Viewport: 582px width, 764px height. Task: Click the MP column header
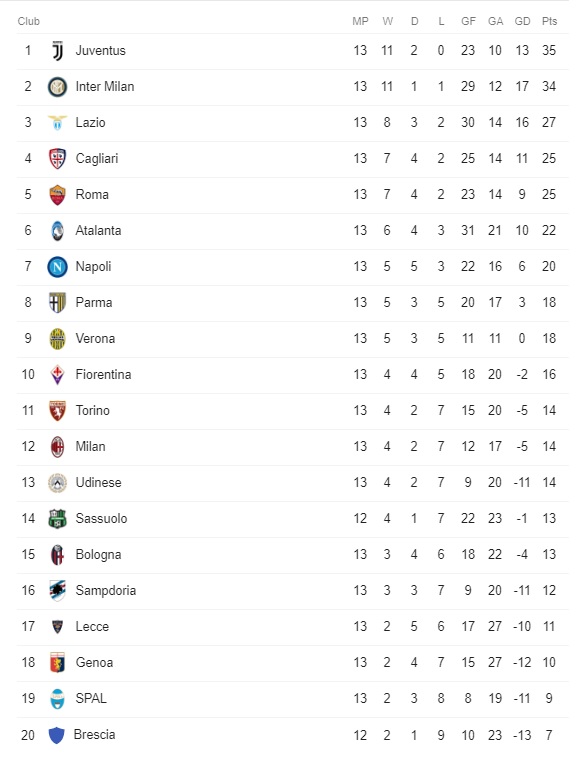tap(360, 21)
